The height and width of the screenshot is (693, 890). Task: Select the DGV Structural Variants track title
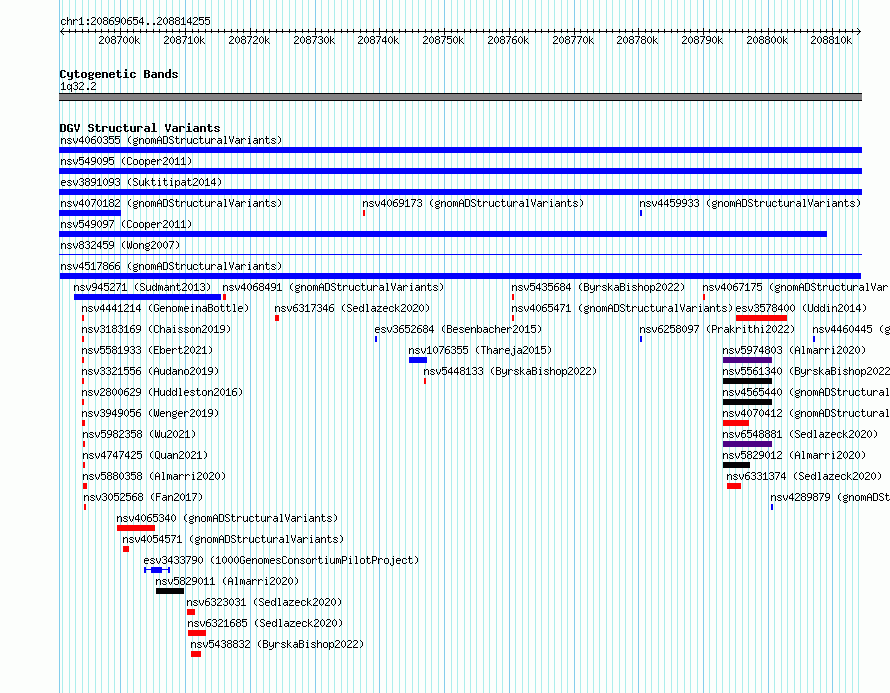pyautogui.click(x=140, y=128)
